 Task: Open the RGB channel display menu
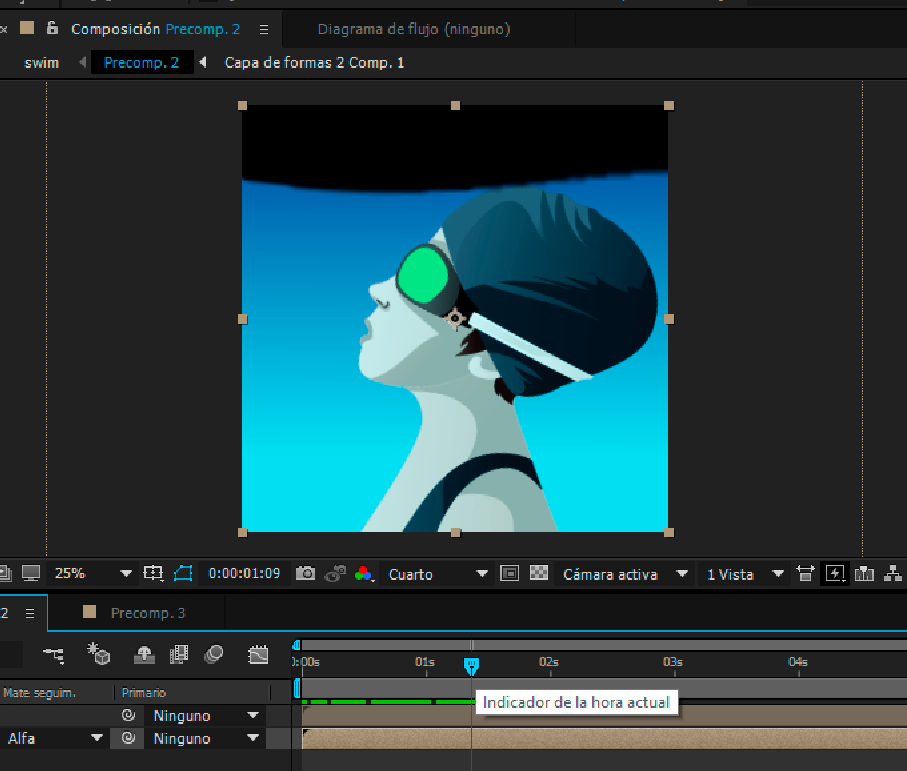coord(364,574)
